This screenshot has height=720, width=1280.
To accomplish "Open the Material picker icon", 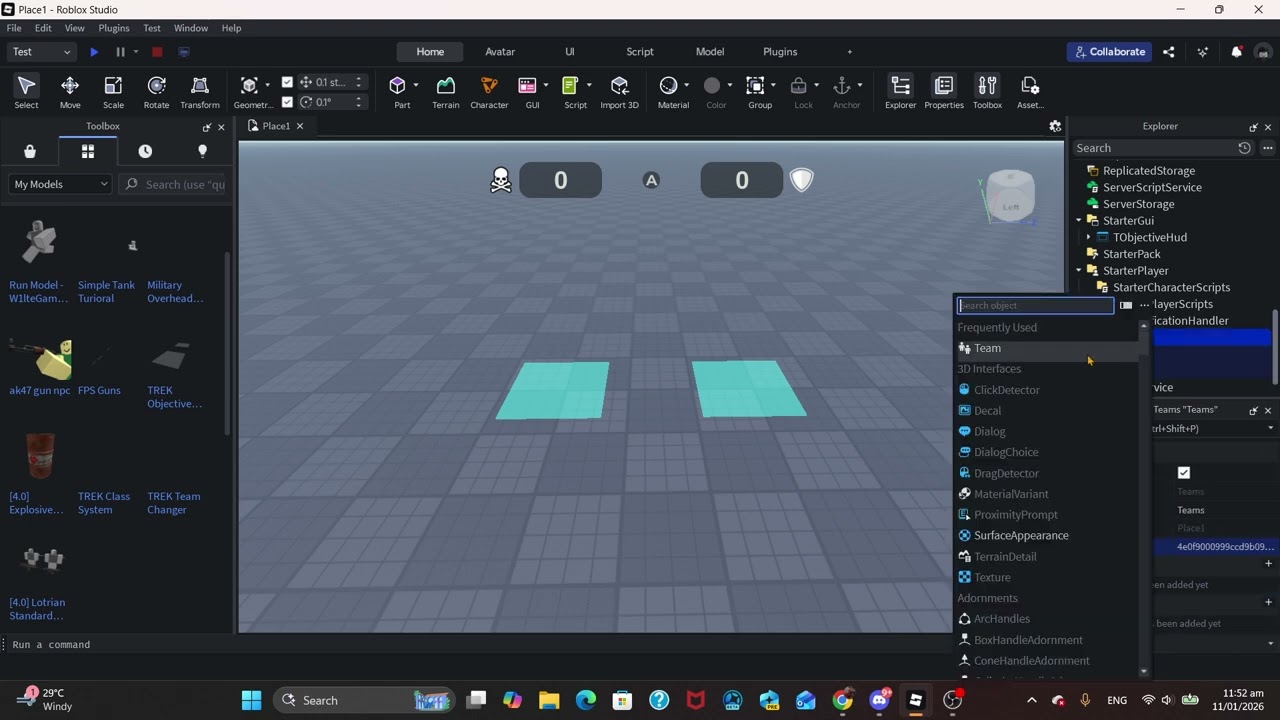I will (x=669, y=86).
